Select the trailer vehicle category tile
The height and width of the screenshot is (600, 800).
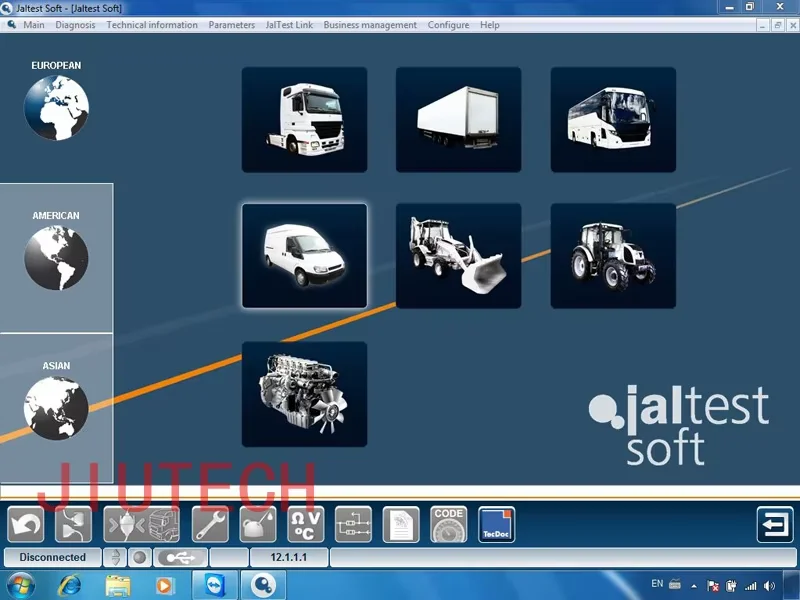(x=458, y=119)
